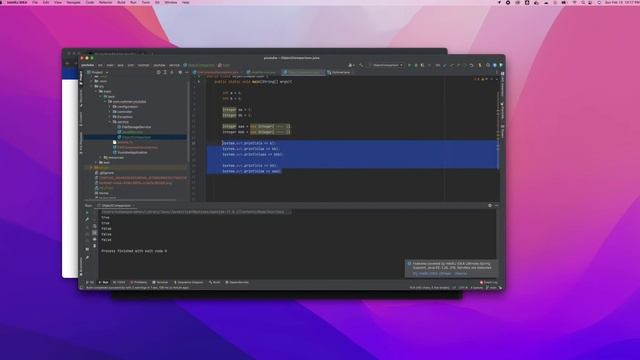Click the gutter run arrow beside main method
The image size is (640, 360).
(x=199, y=82)
